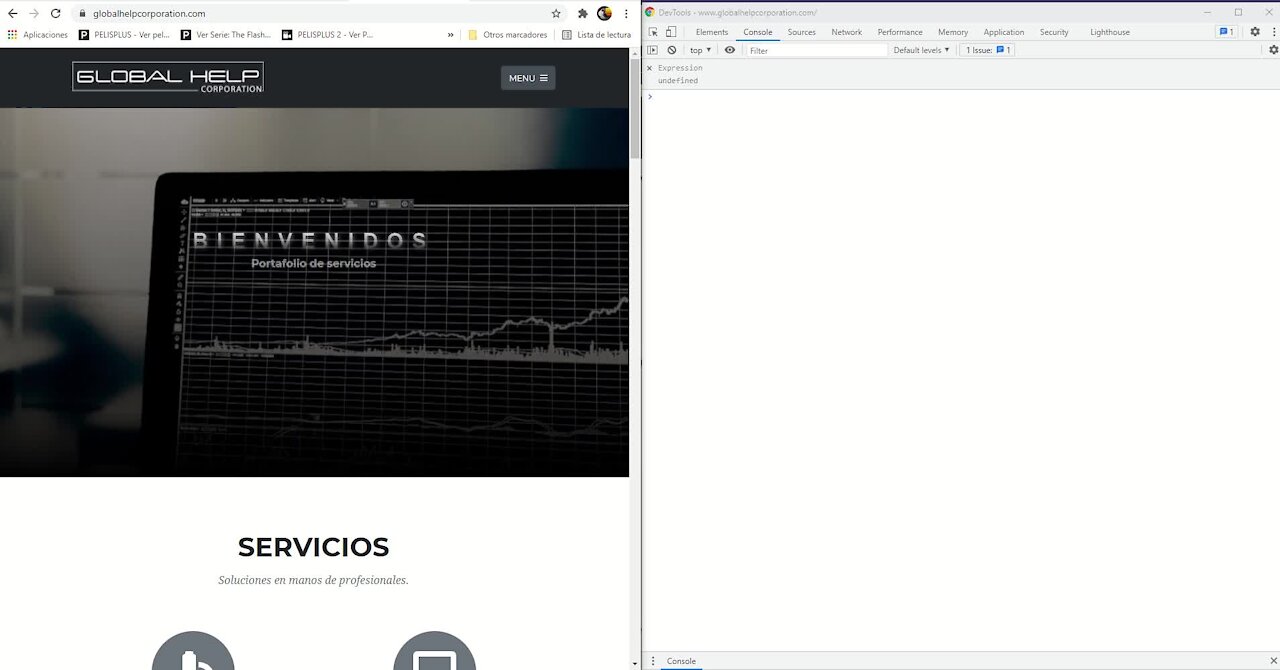Open the Chrome profile avatar
The image size is (1280, 670).
(604, 14)
